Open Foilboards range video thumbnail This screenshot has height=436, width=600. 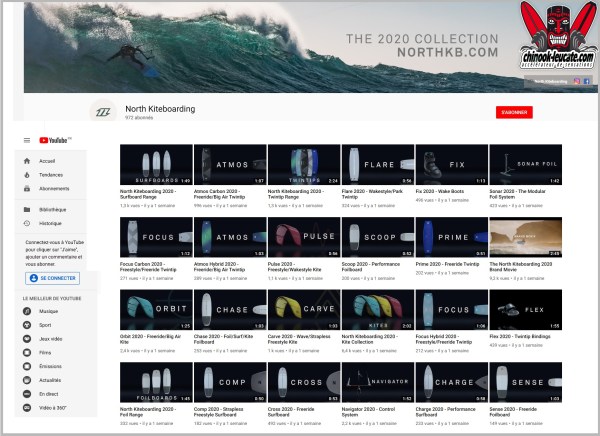tap(156, 382)
